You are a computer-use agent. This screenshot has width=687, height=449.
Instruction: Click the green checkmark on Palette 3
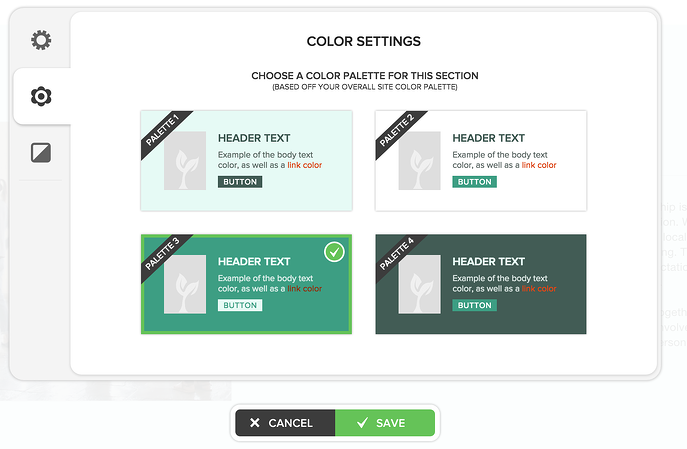334,252
